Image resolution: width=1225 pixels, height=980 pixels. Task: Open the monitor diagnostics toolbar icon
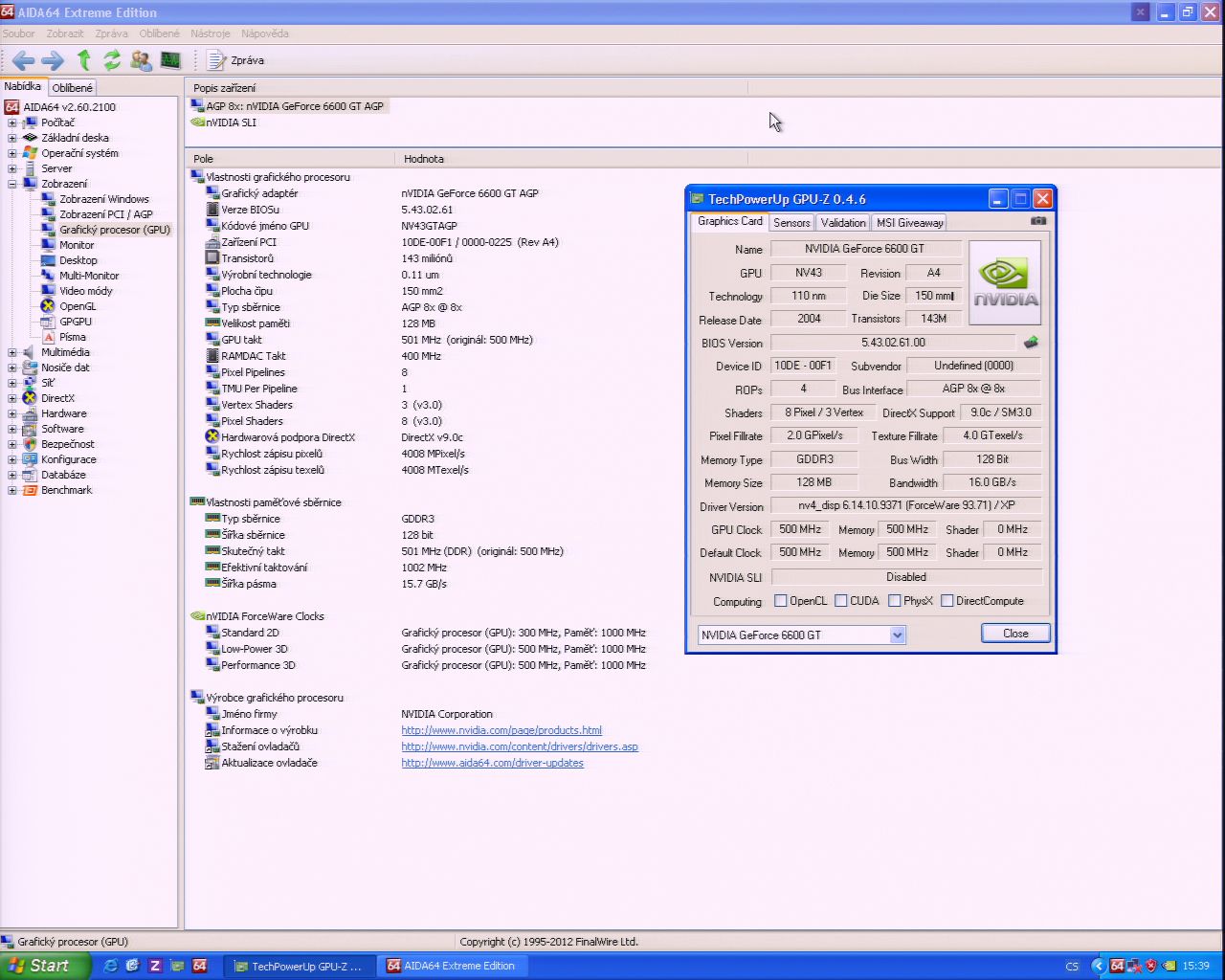170,60
